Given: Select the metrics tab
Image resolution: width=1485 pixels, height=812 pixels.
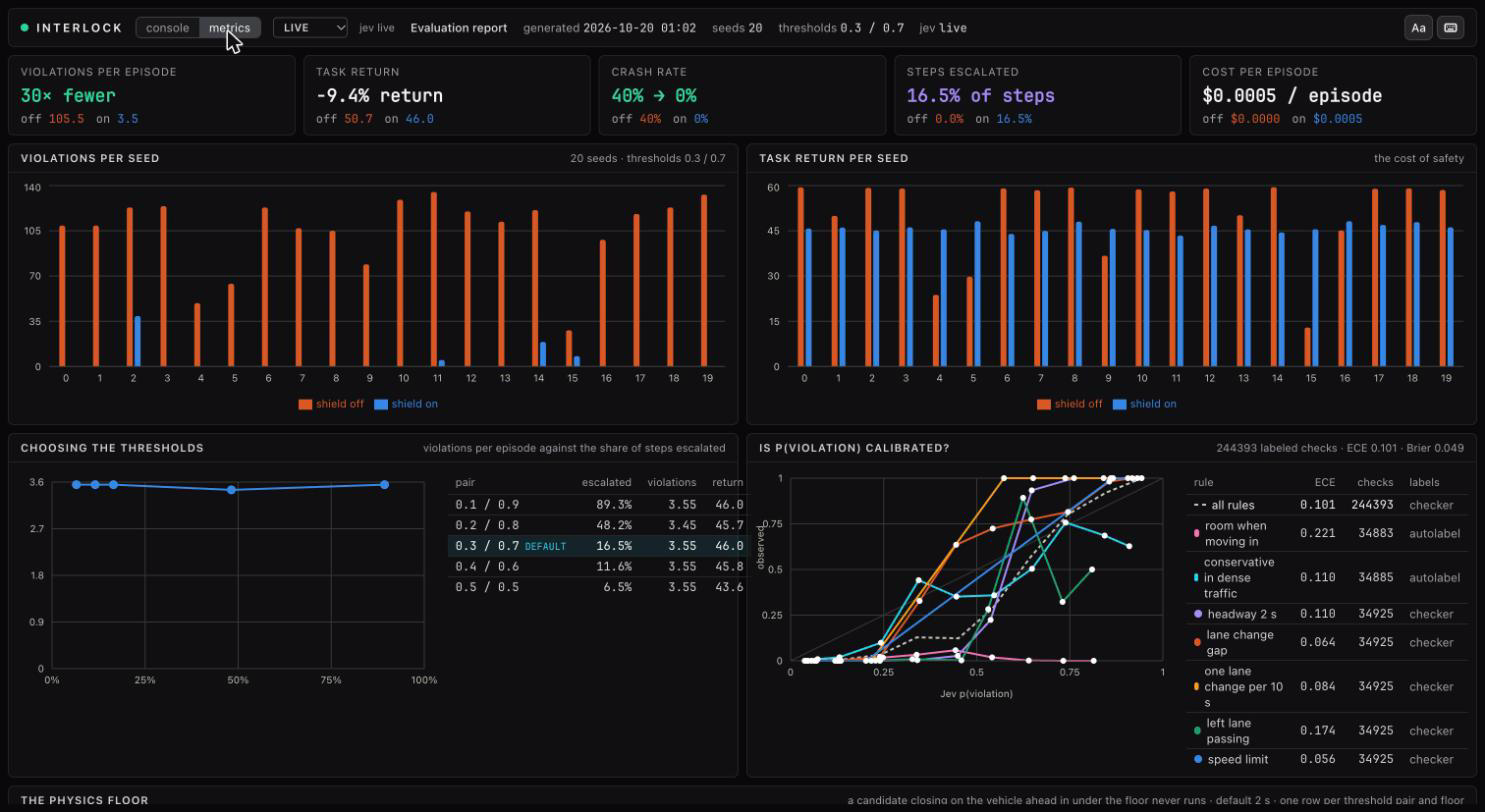Looking at the screenshot, I should tap(230, 28).
